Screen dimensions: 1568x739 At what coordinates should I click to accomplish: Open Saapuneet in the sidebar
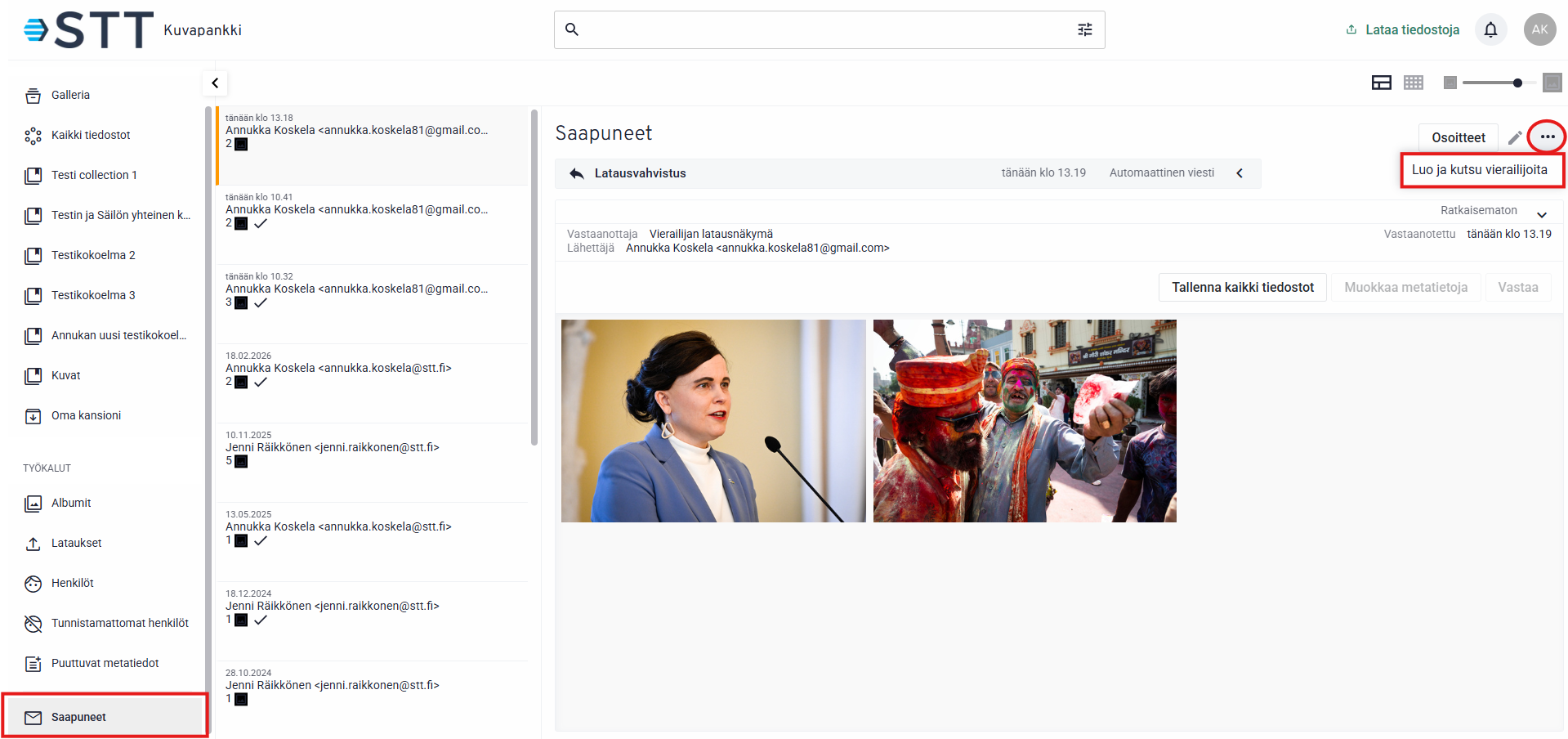tap(78, 717)
